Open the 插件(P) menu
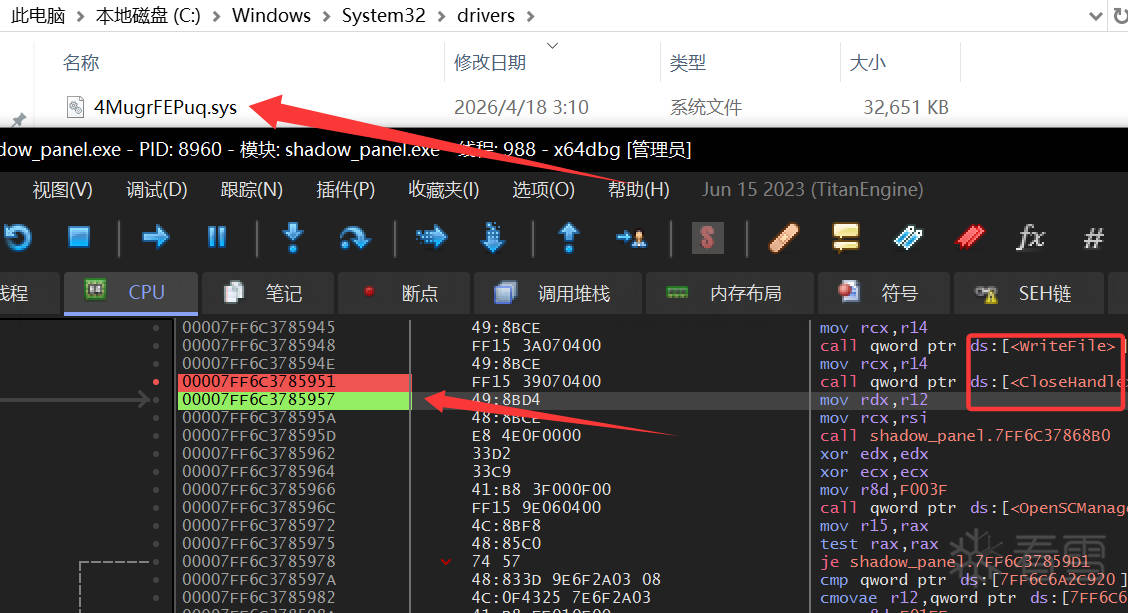This screenshot has width=1128, height=613. (346, 190)
